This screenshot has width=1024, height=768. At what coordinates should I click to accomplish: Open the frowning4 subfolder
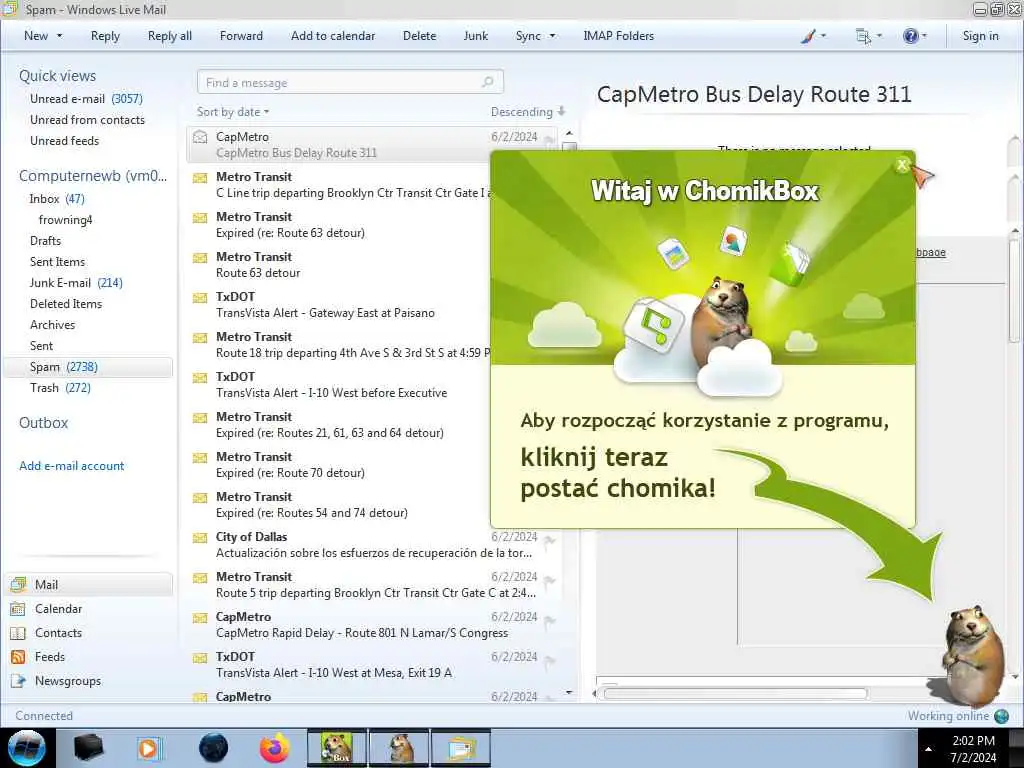65,219
